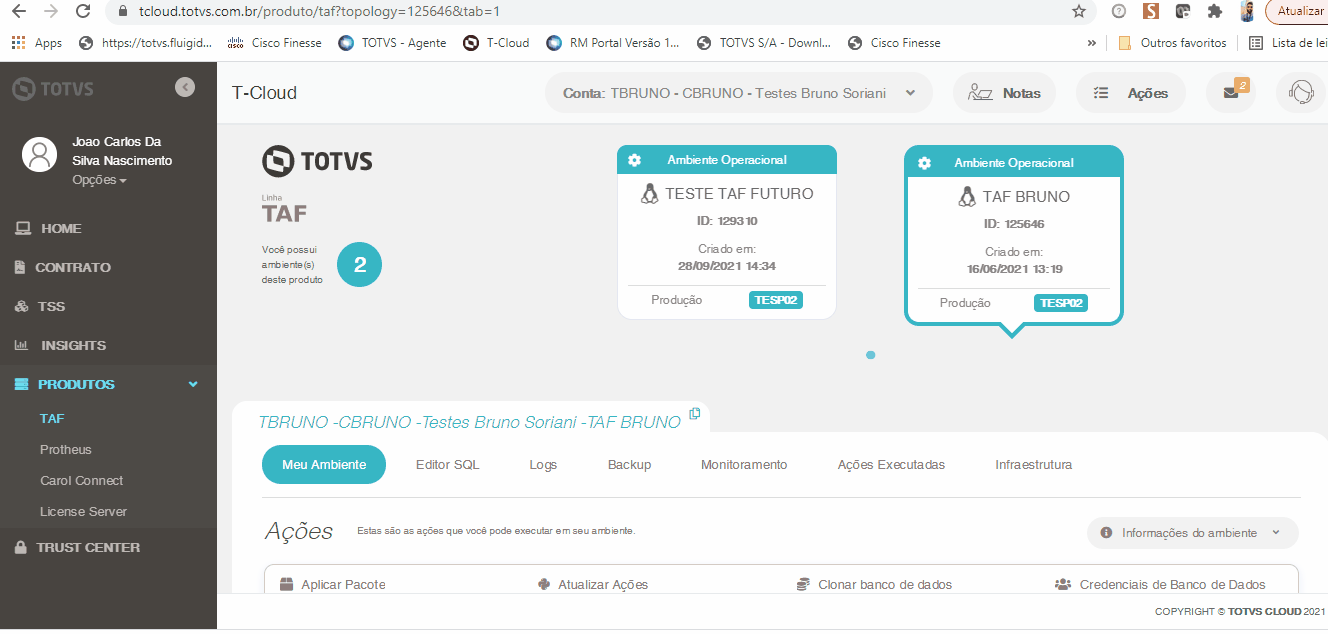The height and width of the screenshot is (634, 1328).
Task: Open TOTVS - Agente bookmark
Action: click(x=393, y=43)
